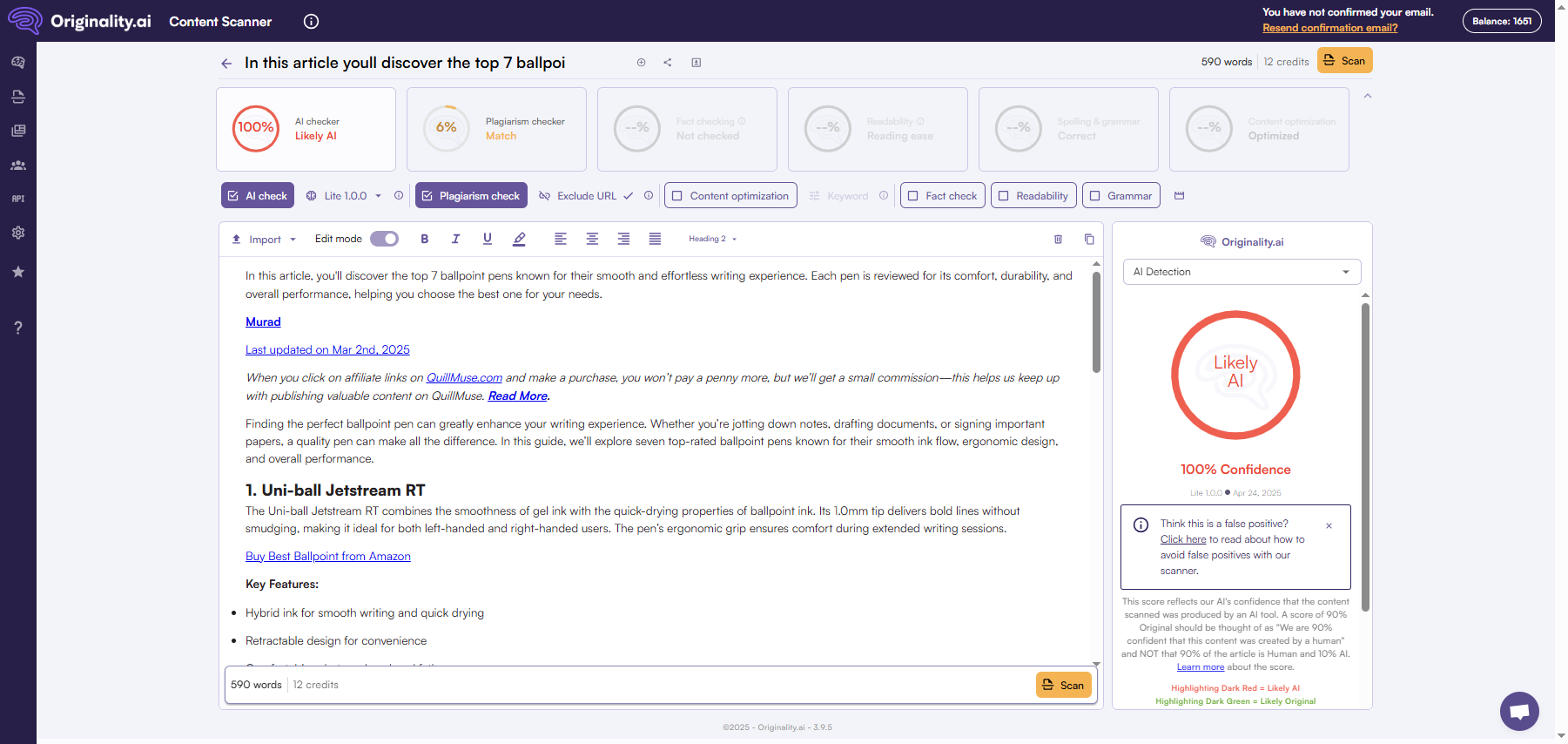This screenshot has width=1568, height=744.
Task: Click the share icon beside the title
Action: point(668,63)
